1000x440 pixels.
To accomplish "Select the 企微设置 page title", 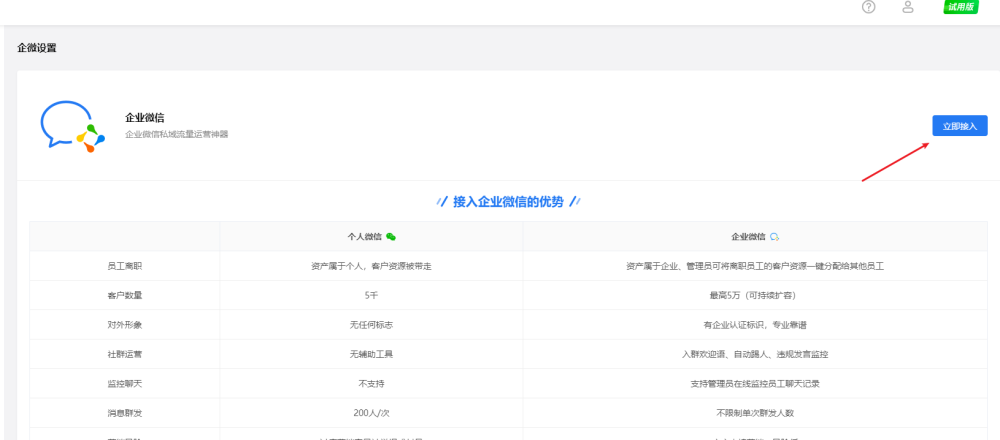I will [36, 48].
